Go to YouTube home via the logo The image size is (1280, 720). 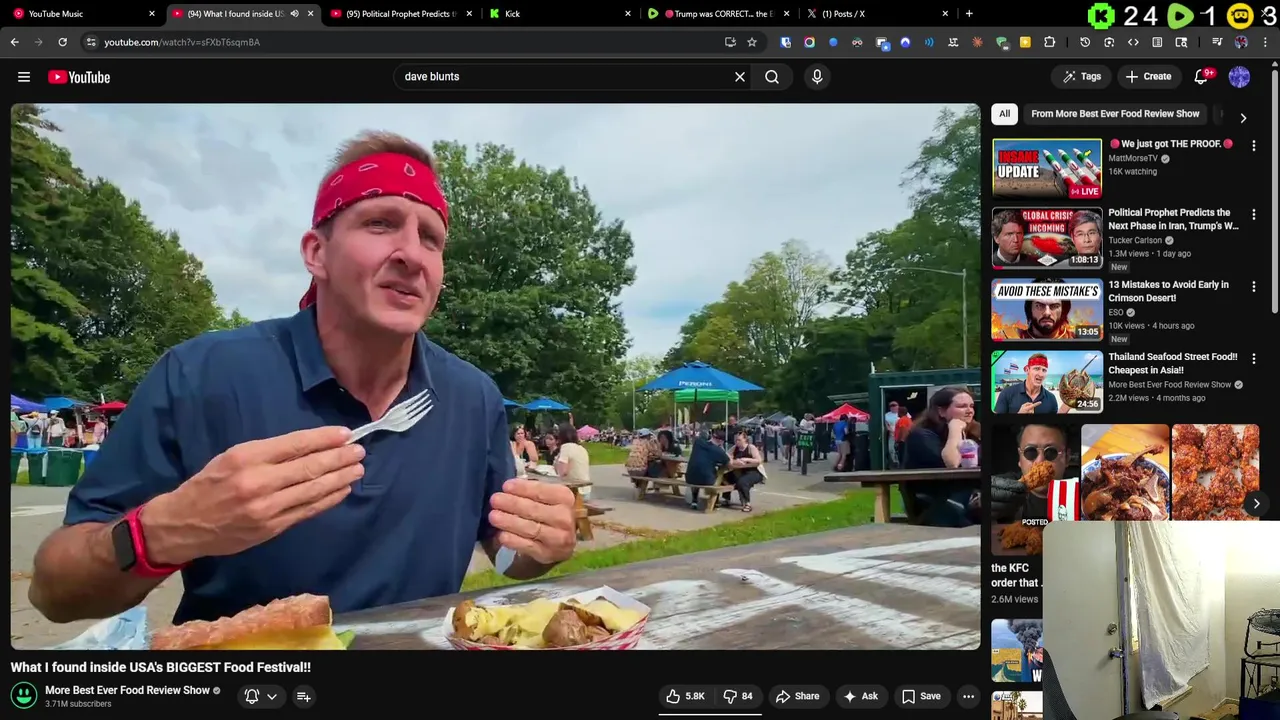pyautogui.click(x=79, y=77)
